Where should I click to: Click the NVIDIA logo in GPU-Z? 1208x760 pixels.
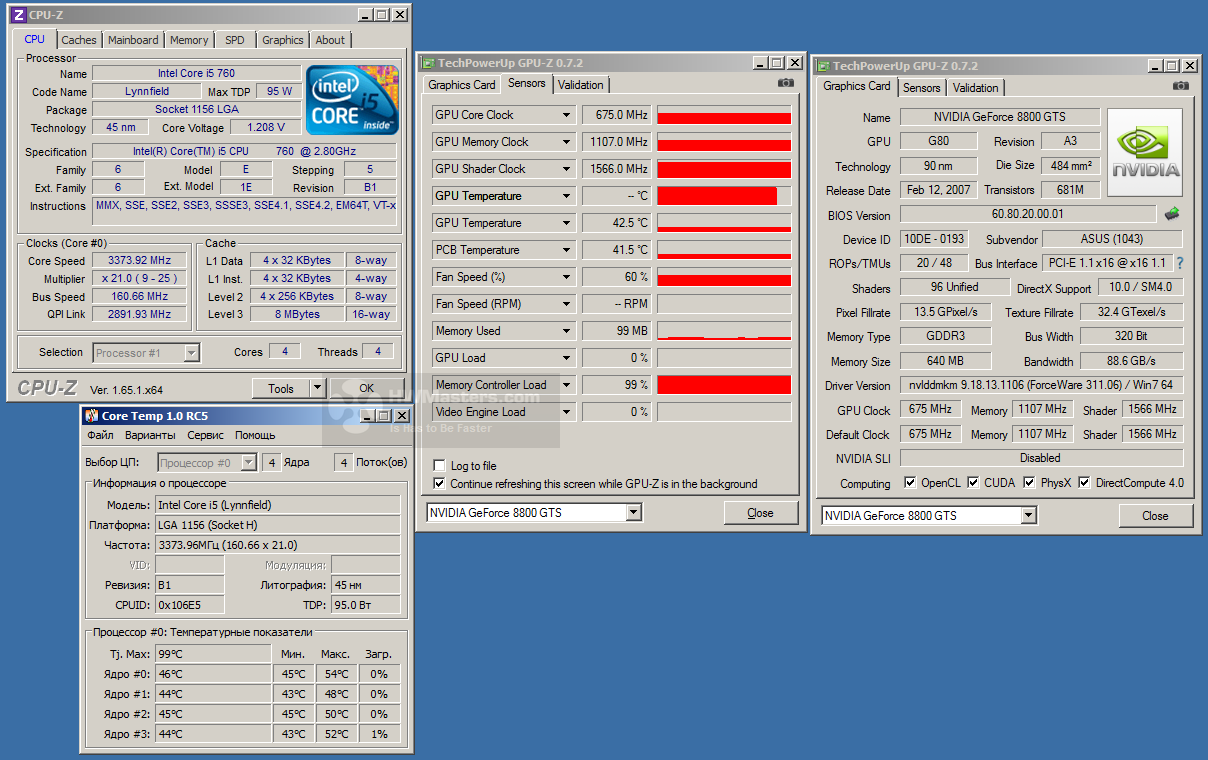[x=1144, y=153]
